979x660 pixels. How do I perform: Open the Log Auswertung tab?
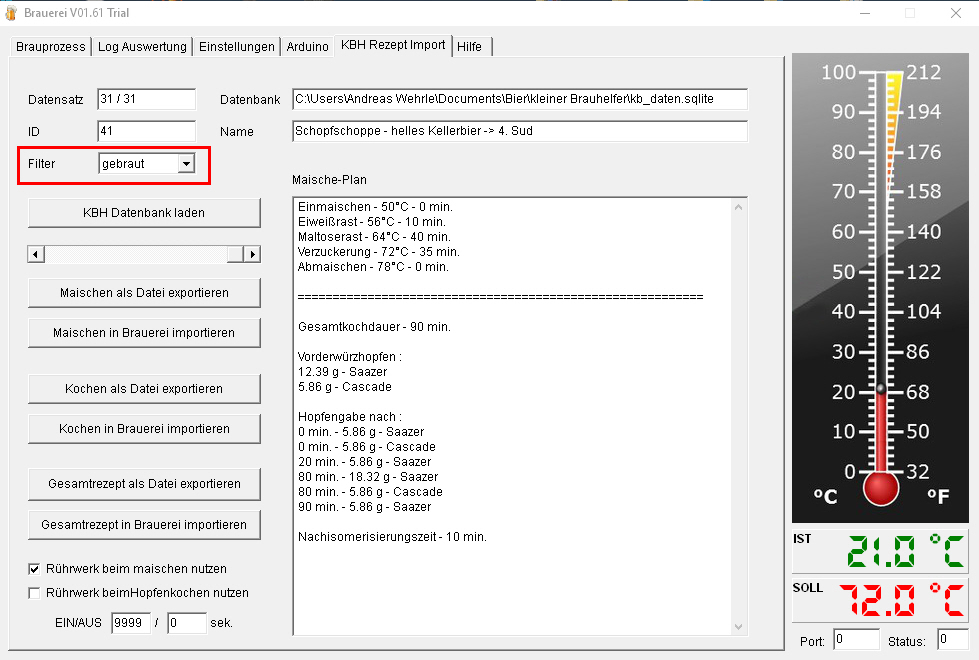(x=142, y=47)
